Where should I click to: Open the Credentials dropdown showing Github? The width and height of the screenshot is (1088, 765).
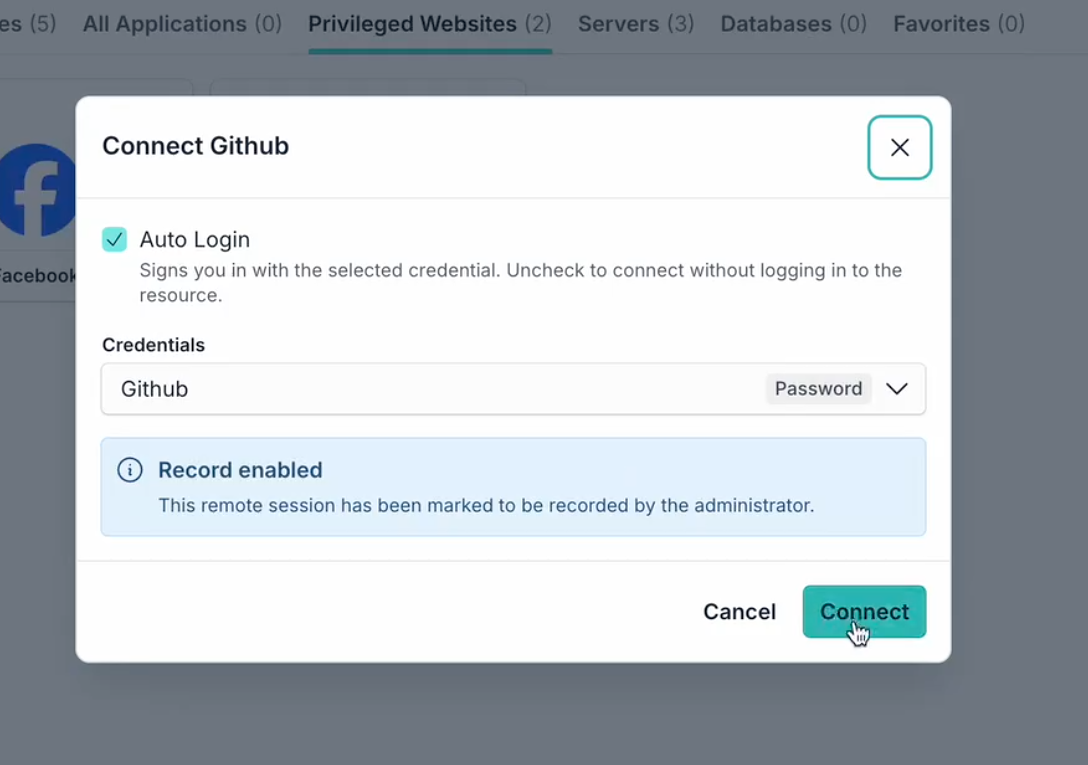(x=513, y=389)
